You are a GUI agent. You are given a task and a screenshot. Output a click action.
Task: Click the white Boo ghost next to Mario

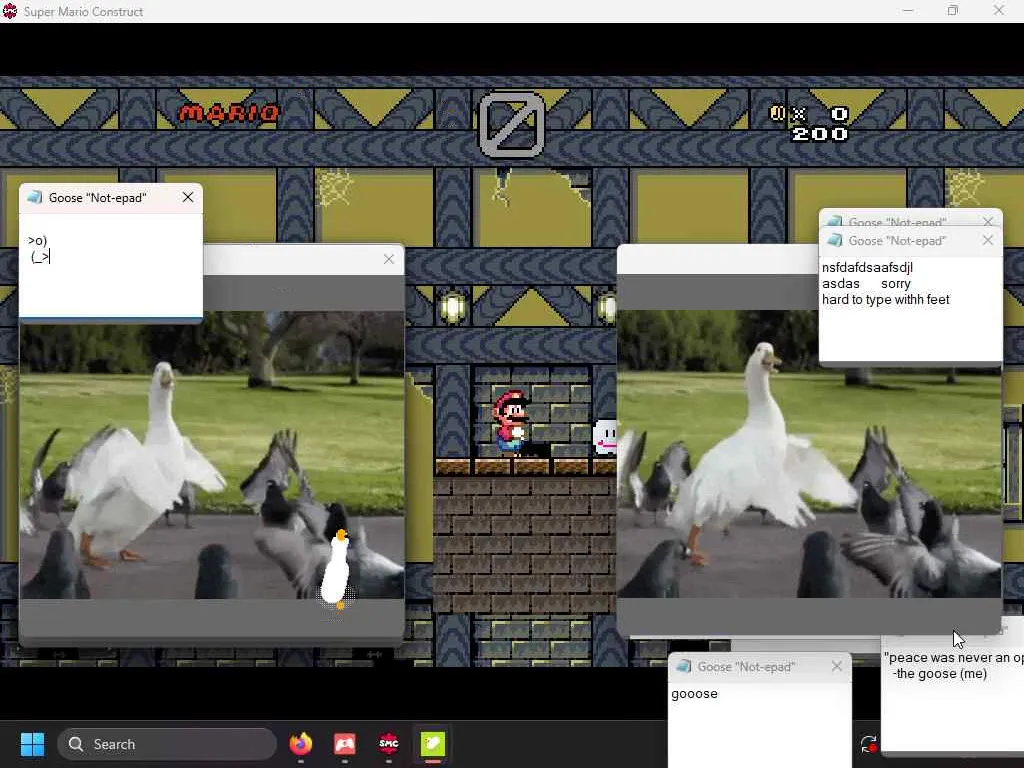(x=605, y=438)
